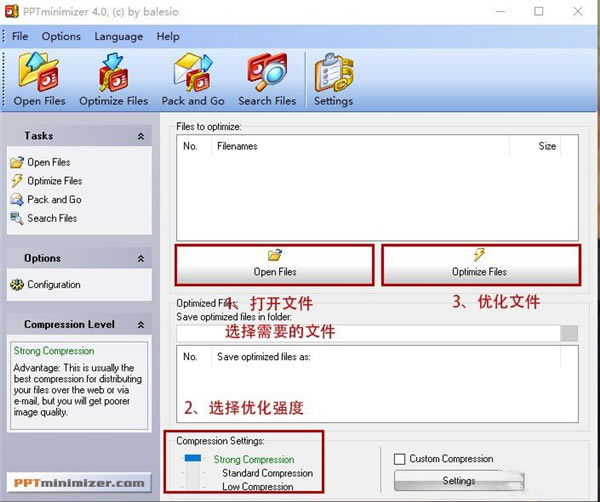Select Open Files in the Tasks panel
Viewport: 600px width, 502px height.
click(x=41, y=162)
